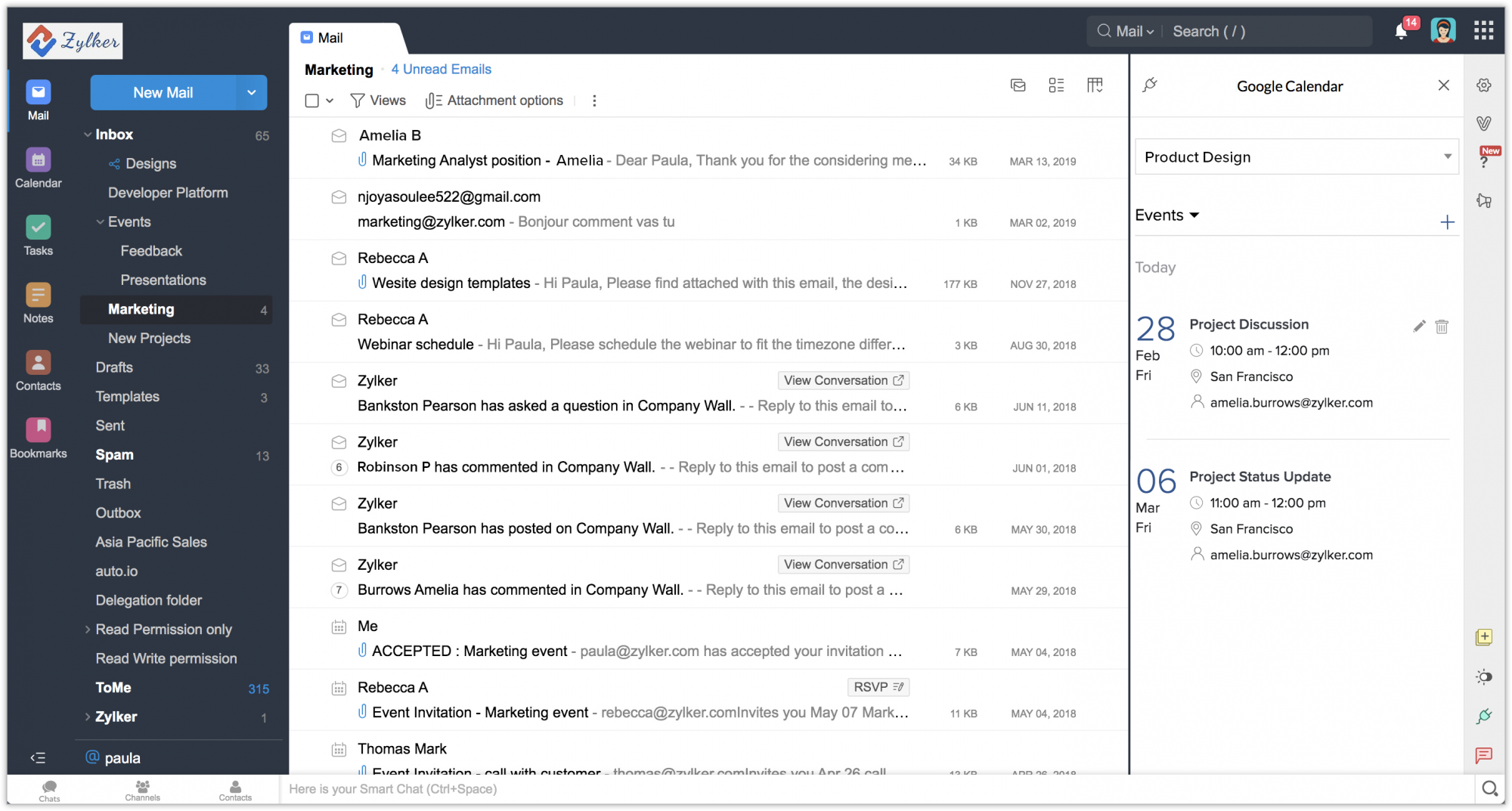
Task: Edit the Project Discussion event
Action: coord(1419,326)
